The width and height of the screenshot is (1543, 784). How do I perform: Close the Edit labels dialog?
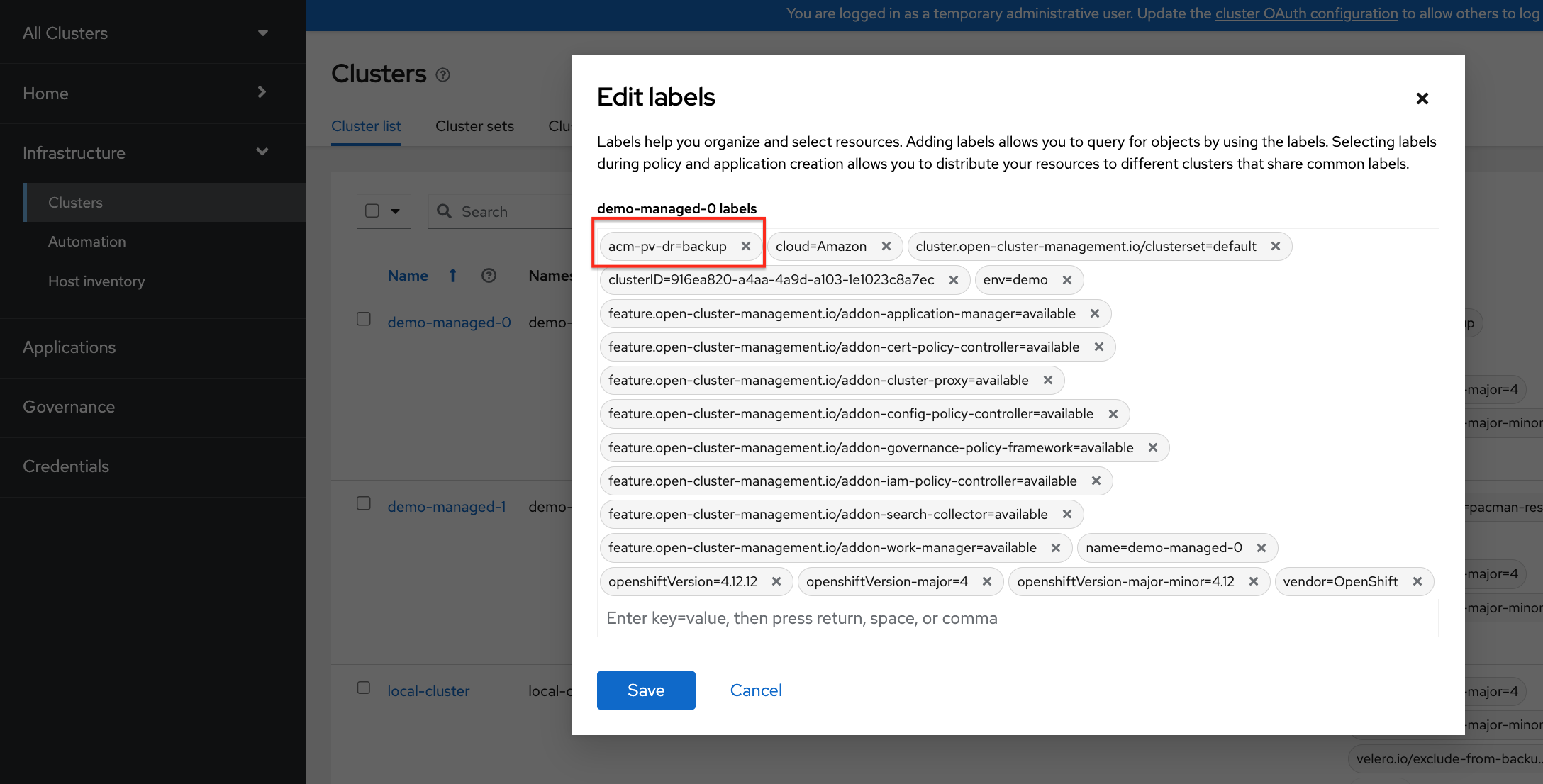click(1422, 99)
